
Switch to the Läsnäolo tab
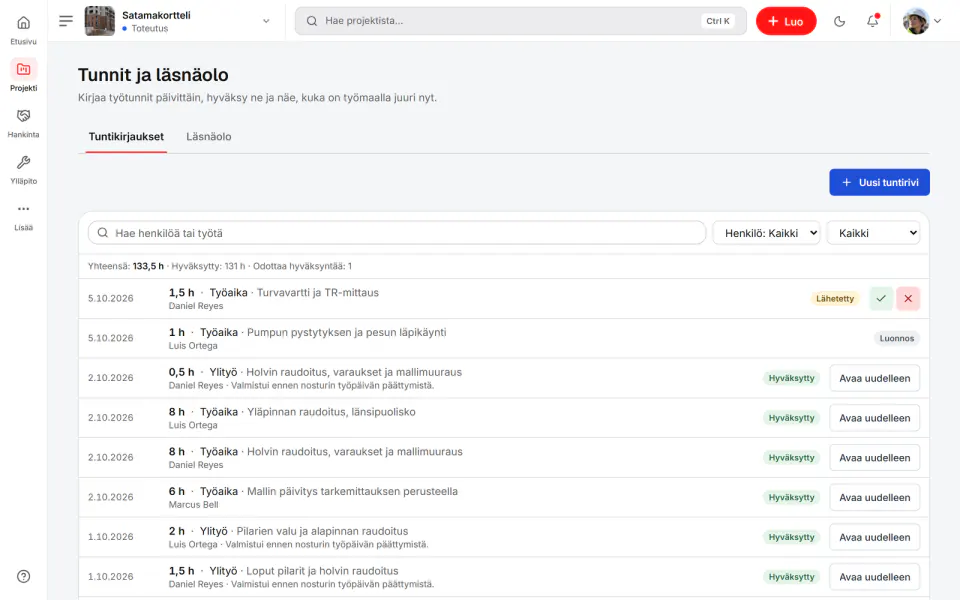209,137
